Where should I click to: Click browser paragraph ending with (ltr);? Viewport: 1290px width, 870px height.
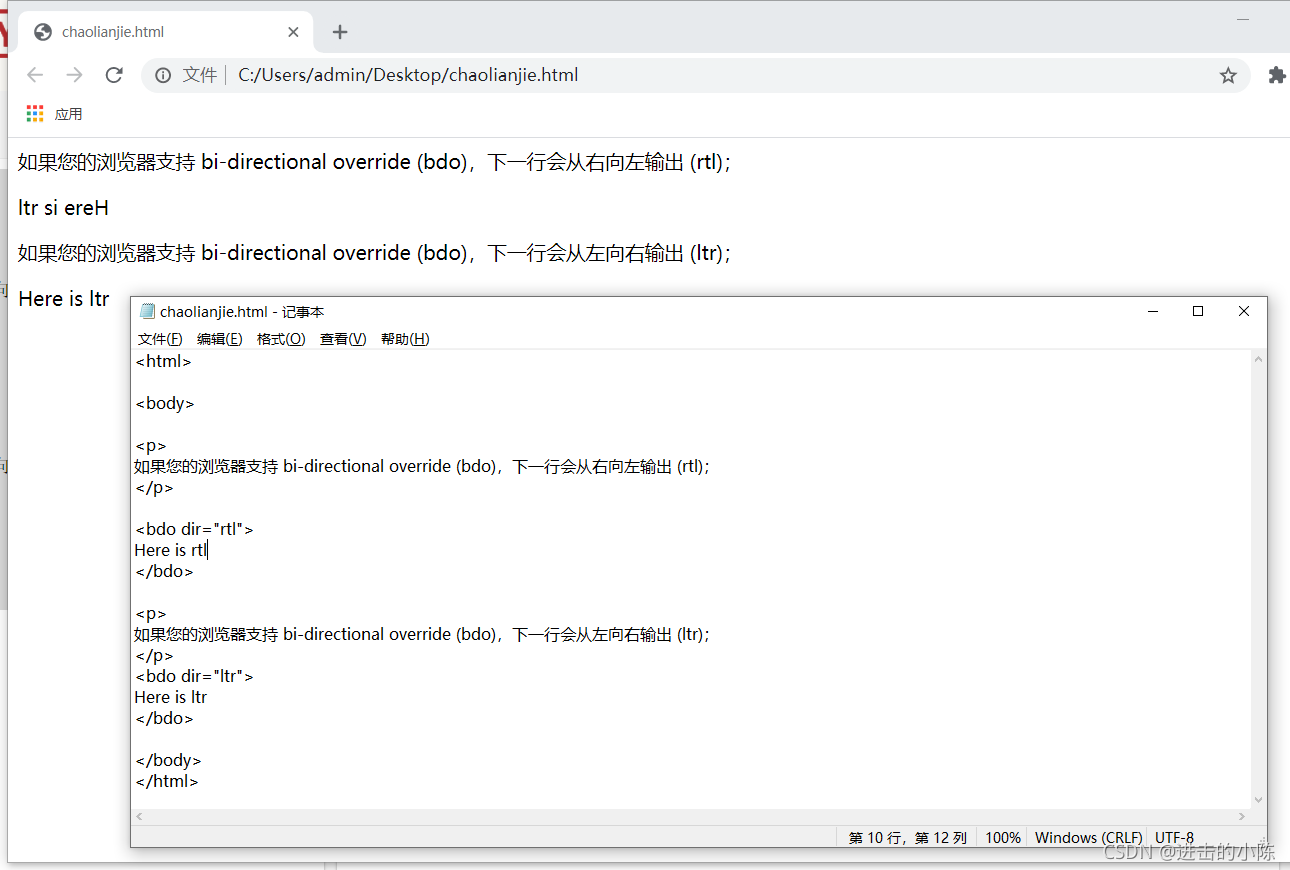click(374, 253)
